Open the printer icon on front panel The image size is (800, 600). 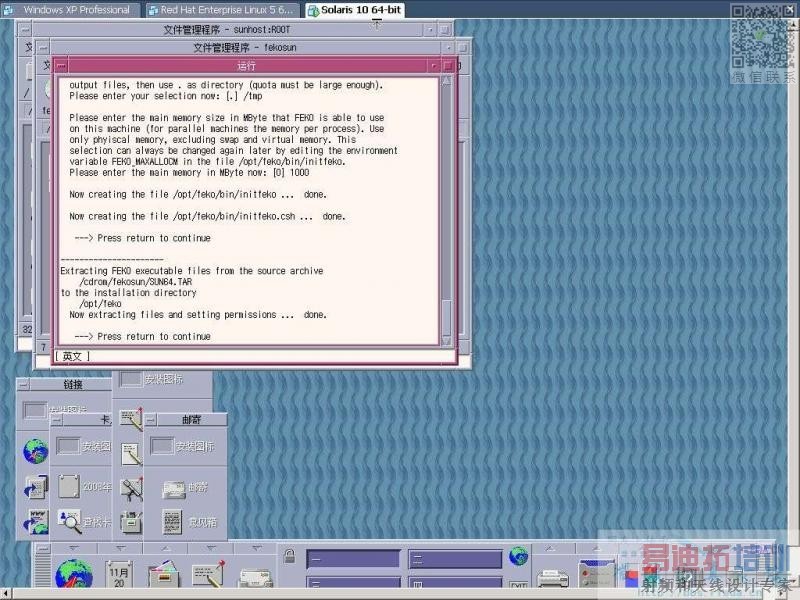(553, 579)
